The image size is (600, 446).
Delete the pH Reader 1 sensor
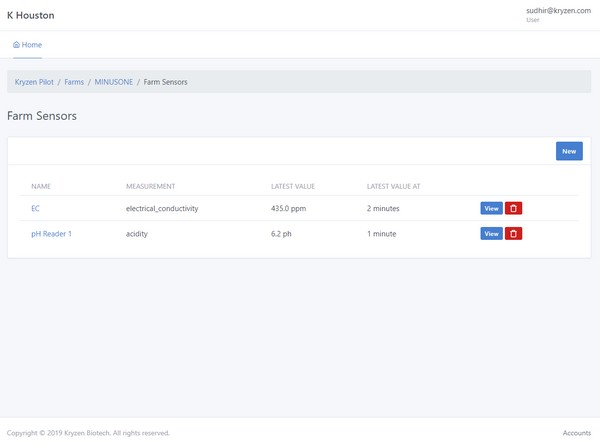tap(513, 233)
